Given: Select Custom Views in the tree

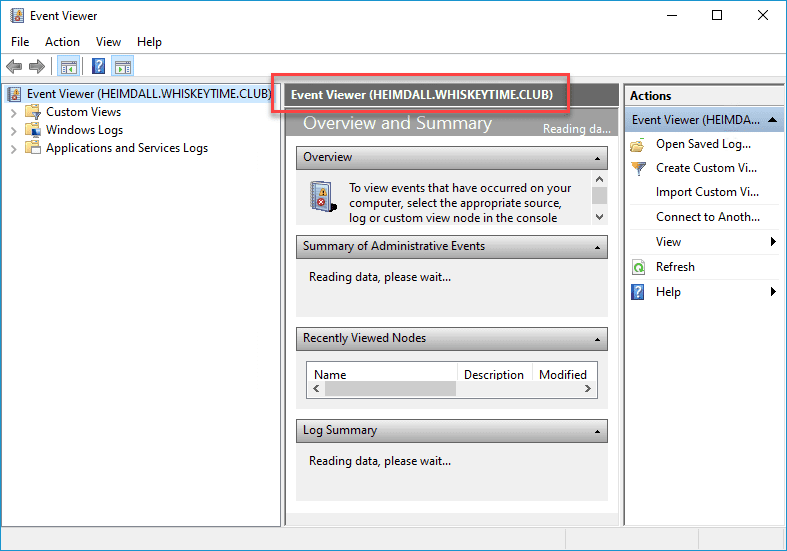Looking at the screenshot, I should pos(83,112).
